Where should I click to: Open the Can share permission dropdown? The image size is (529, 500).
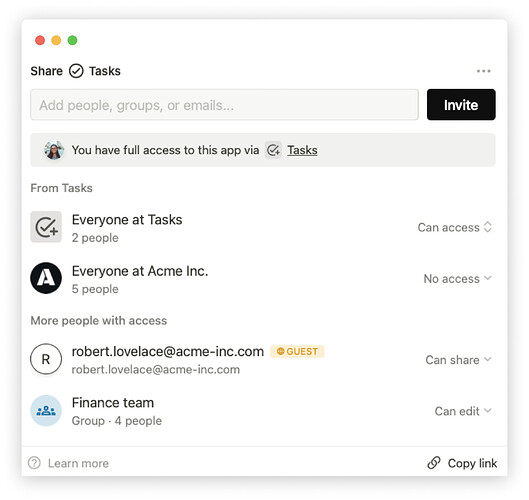click(x=458, y=360)
